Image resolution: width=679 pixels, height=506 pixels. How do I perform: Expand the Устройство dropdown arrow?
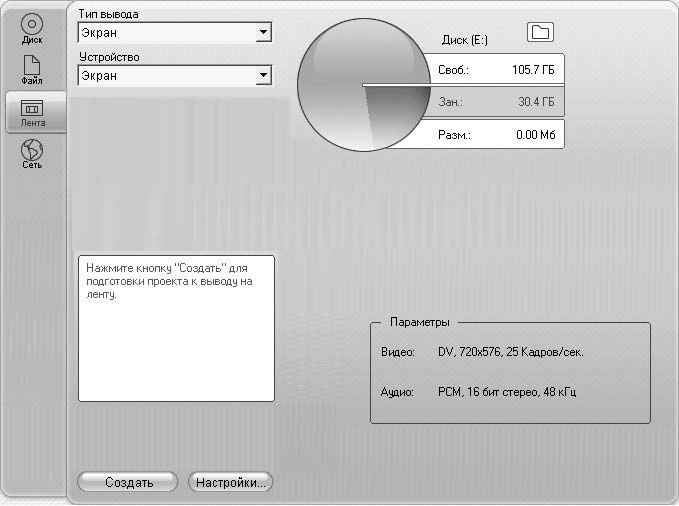coord(263,75)
